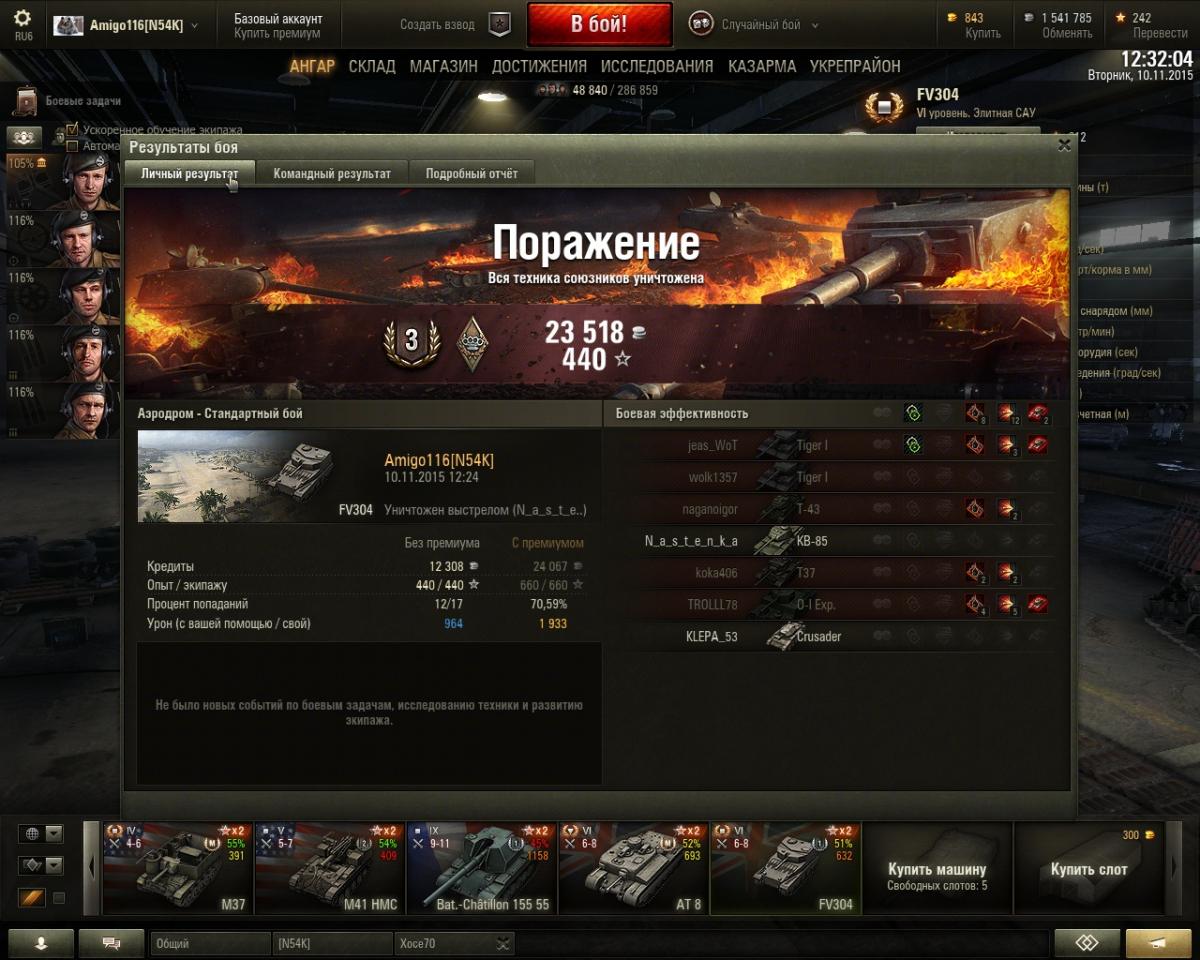Open the ИССЛЕДОВАНИЯ menu section
The width and height of the screenshot is (1200, 960).
(657, 66)
